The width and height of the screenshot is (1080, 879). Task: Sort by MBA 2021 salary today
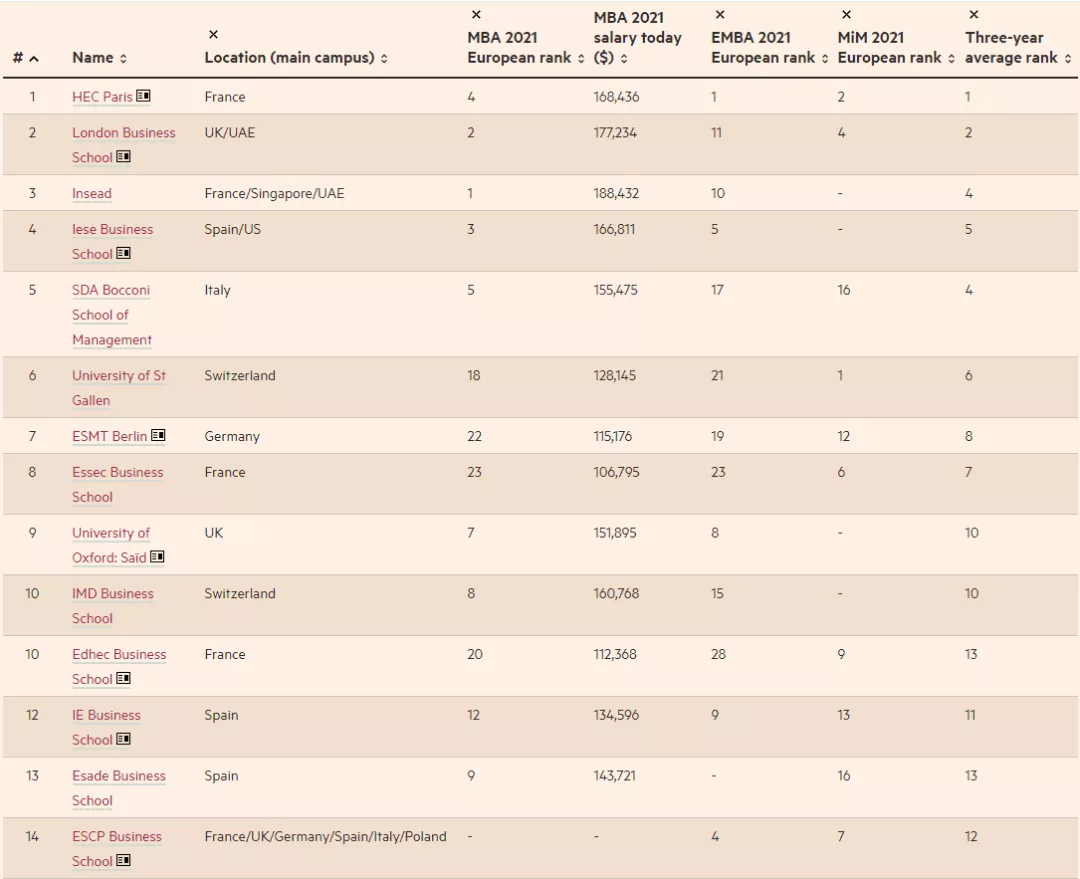tap(624, 59)
